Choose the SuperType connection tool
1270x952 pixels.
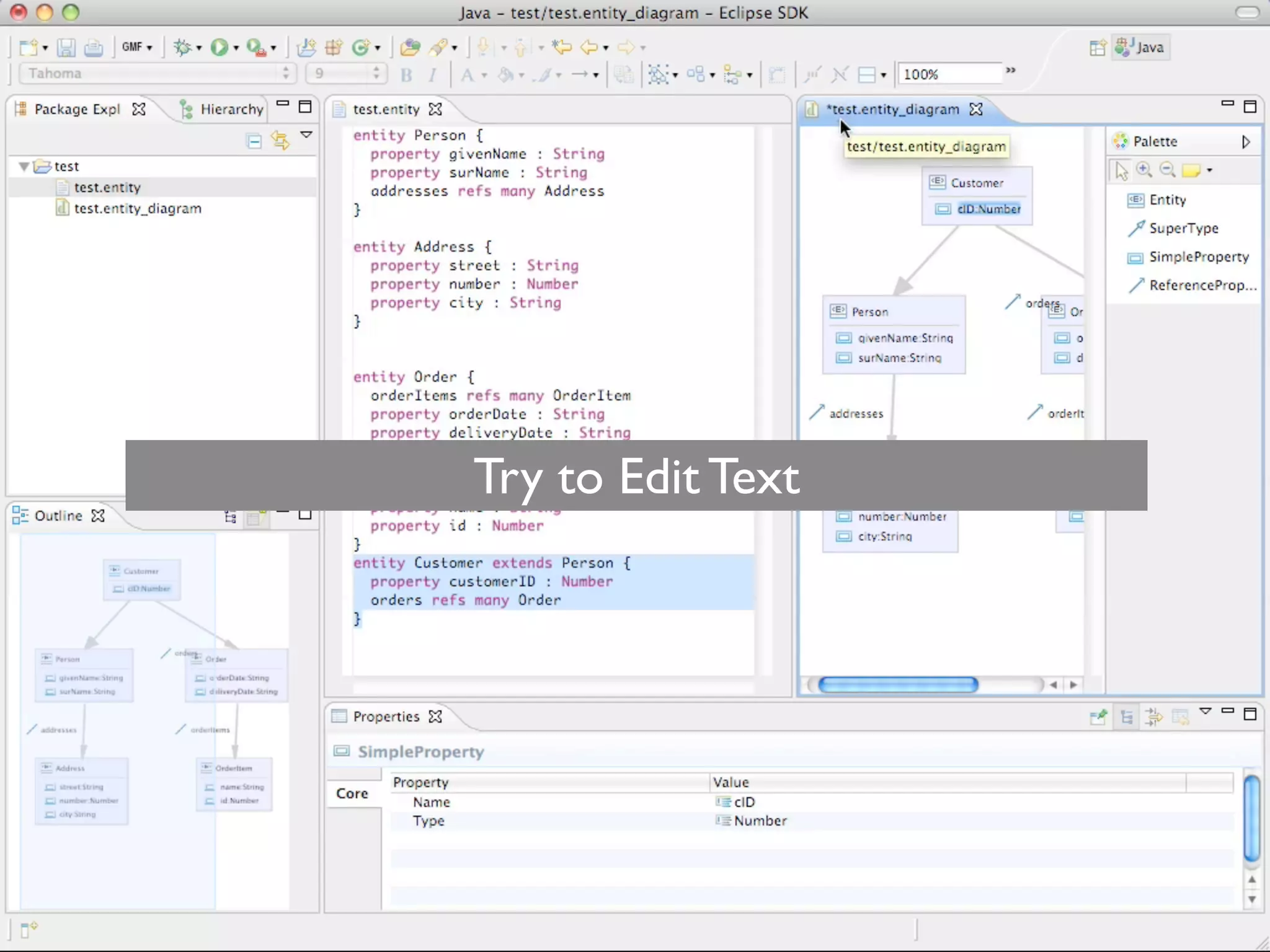pos(1183,228)
